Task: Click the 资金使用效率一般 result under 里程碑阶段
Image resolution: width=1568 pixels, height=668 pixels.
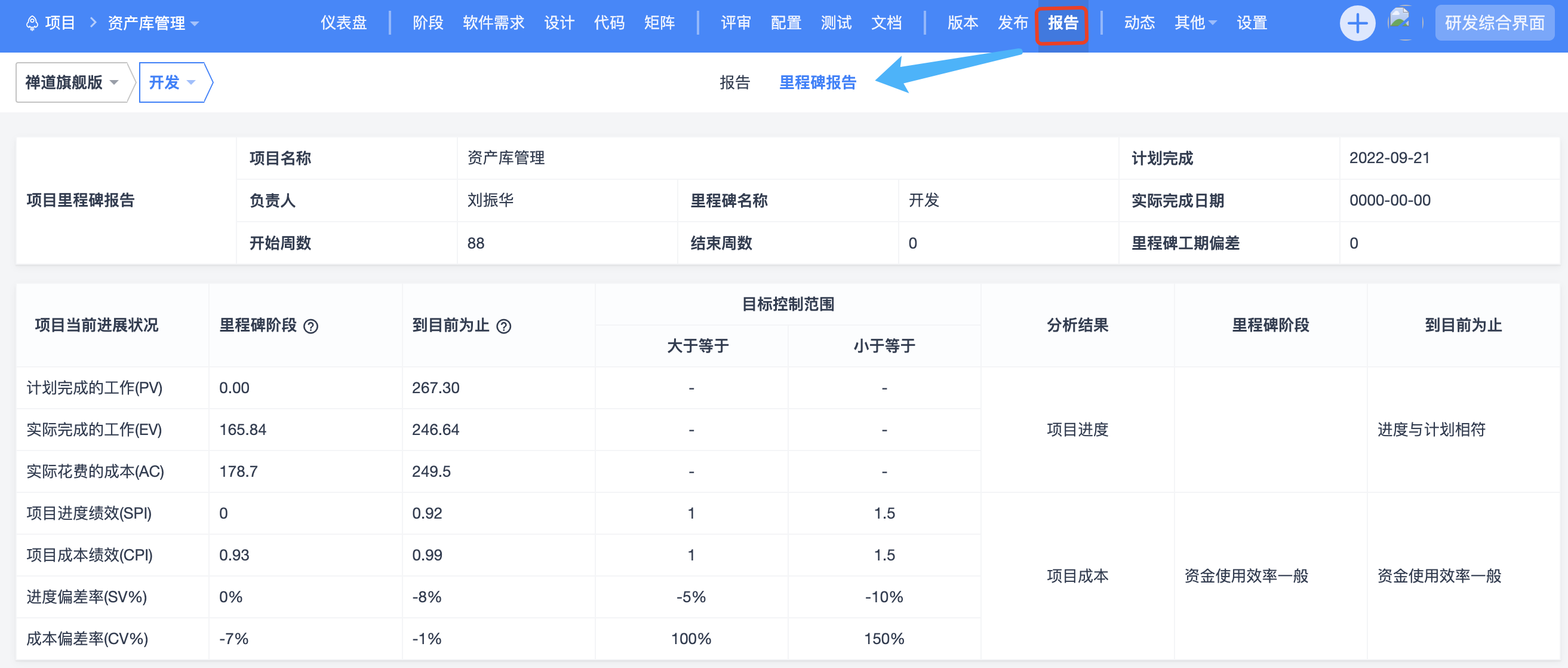Action: [x=1246, y=575]
